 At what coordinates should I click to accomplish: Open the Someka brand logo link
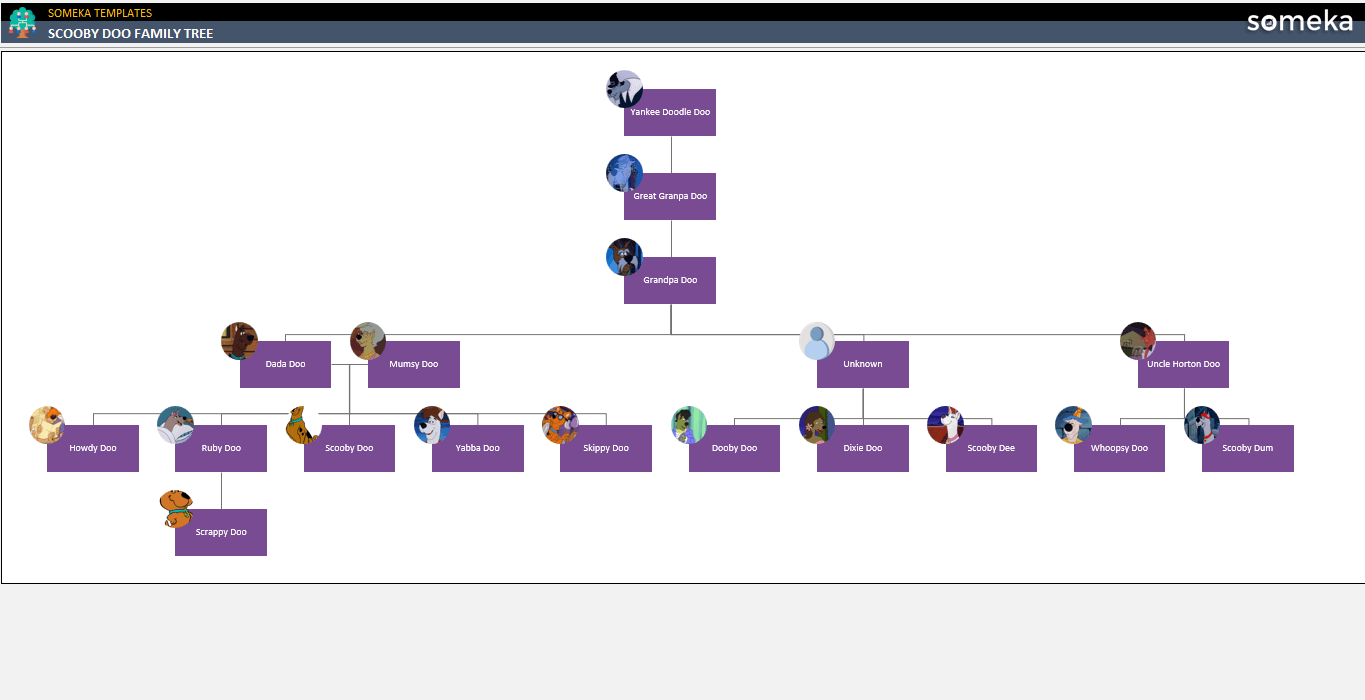point(1300,21)
